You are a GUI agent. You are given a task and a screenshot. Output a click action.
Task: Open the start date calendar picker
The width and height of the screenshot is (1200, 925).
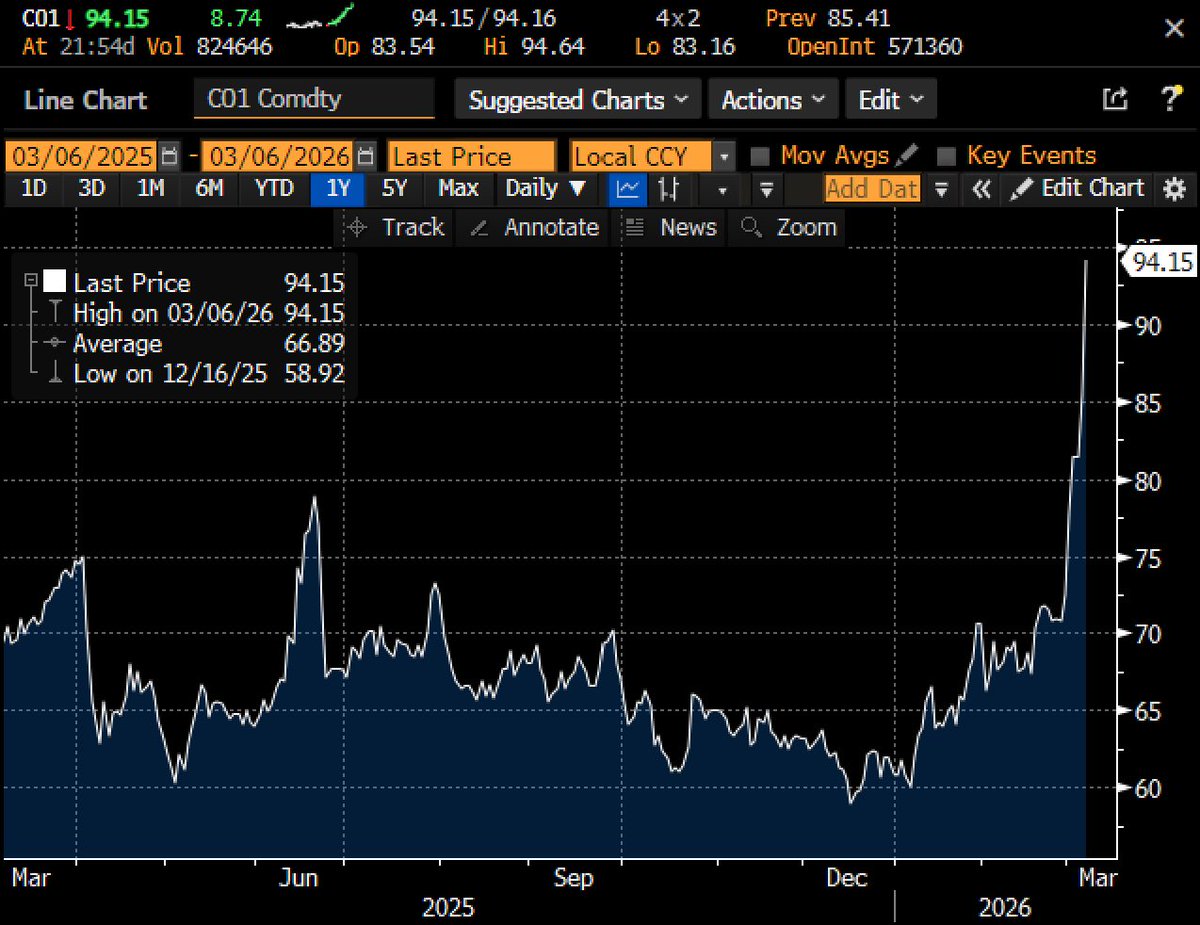(x=171, y=156)
